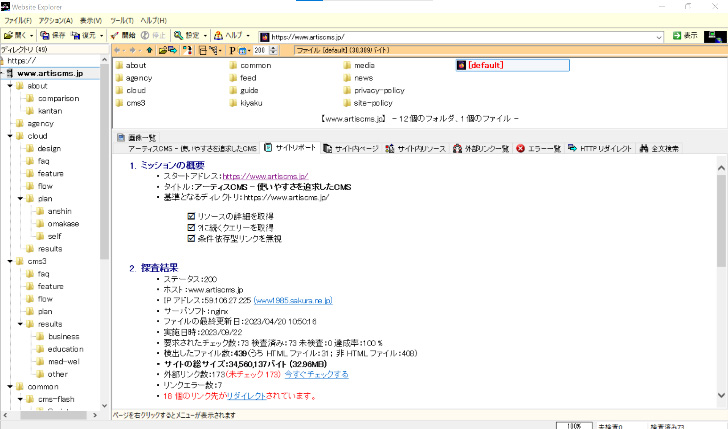Click the P icon in orange toolbar
This screenshot has height=429, width=728.
pyautogui.click(x=232, y=51)
